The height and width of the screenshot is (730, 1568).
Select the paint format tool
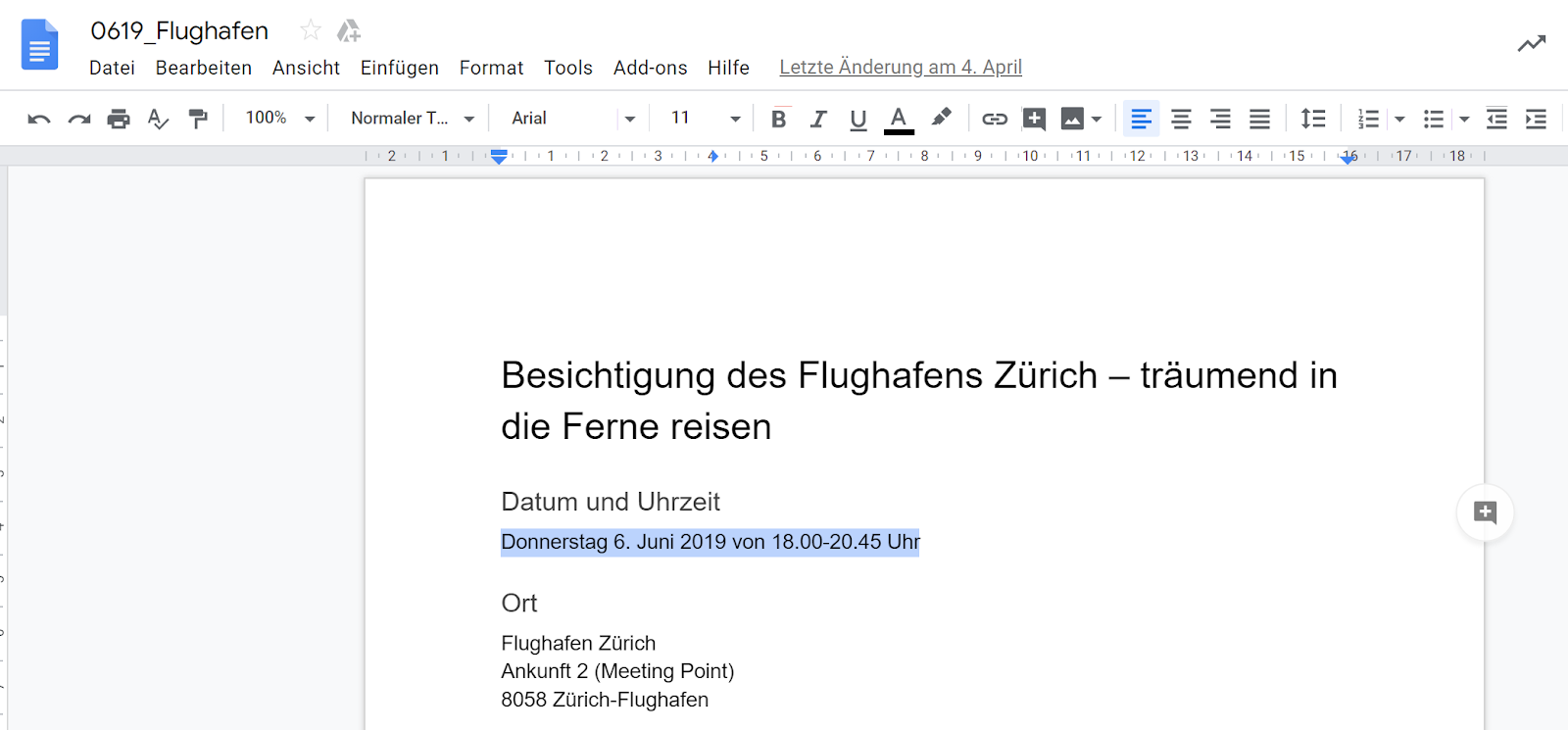coord(198,119)
